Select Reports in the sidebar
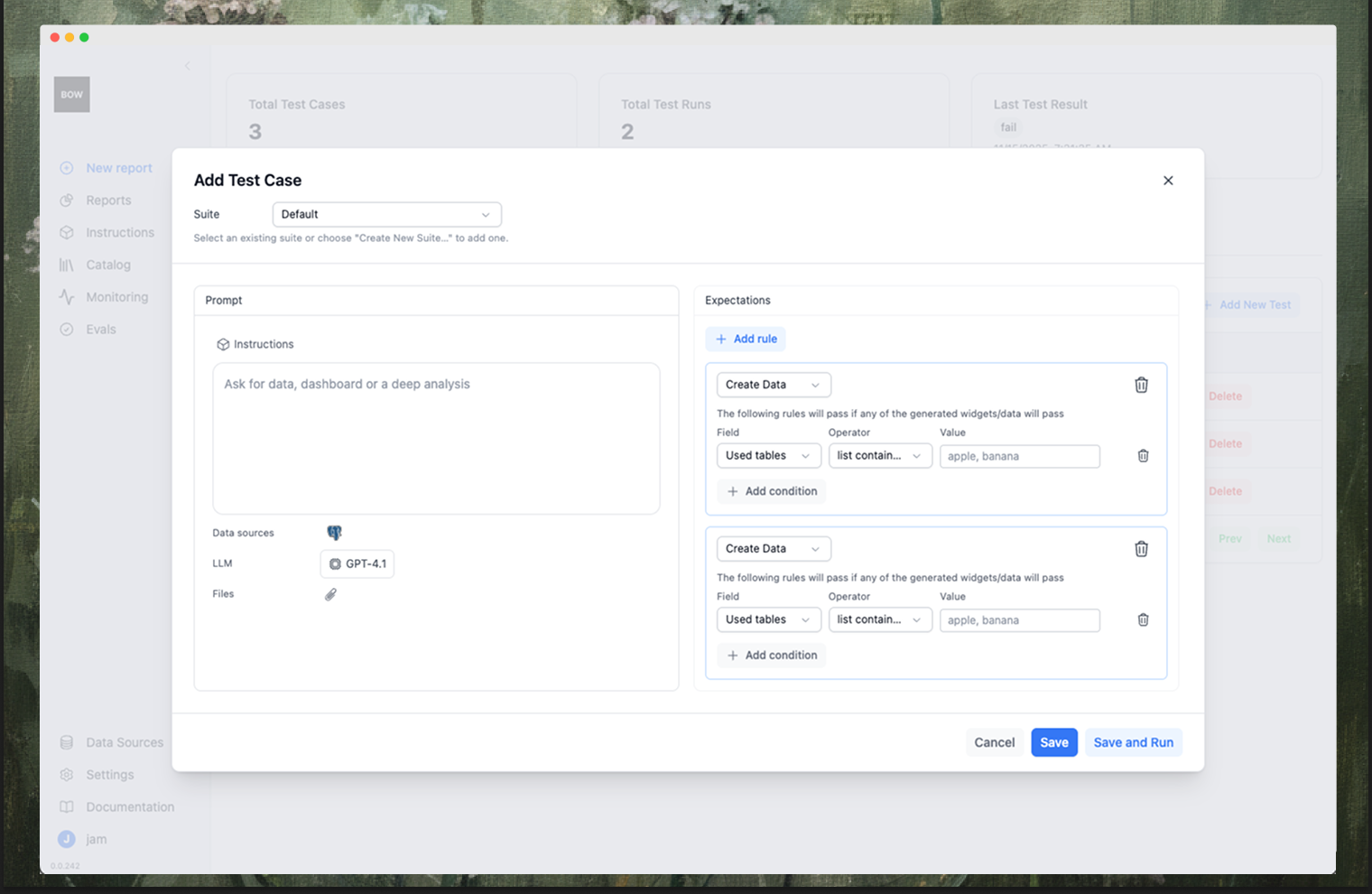1372x894 pixels. click(67, 200)
